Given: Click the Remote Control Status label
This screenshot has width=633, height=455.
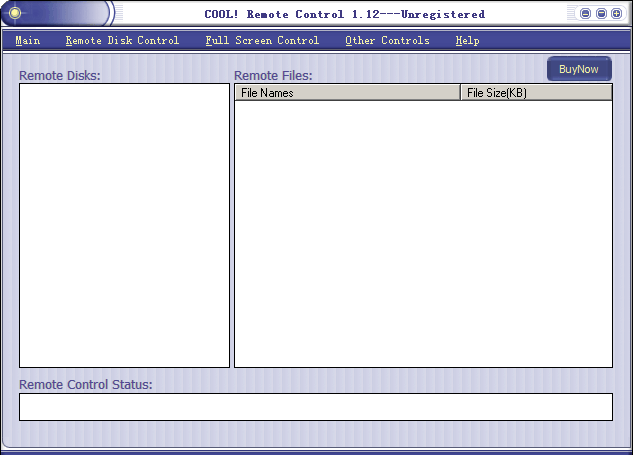Looking at the screenshot, I should (86, 384).
